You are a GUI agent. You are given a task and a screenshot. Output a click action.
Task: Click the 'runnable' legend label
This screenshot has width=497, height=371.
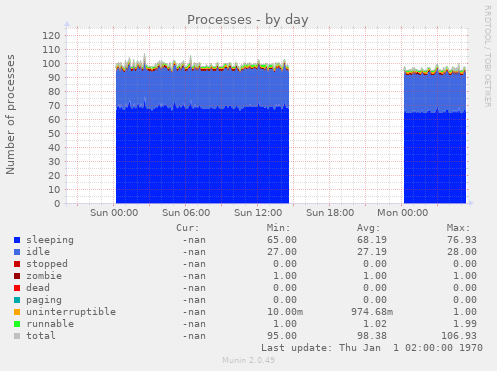[x=50, y=324]
